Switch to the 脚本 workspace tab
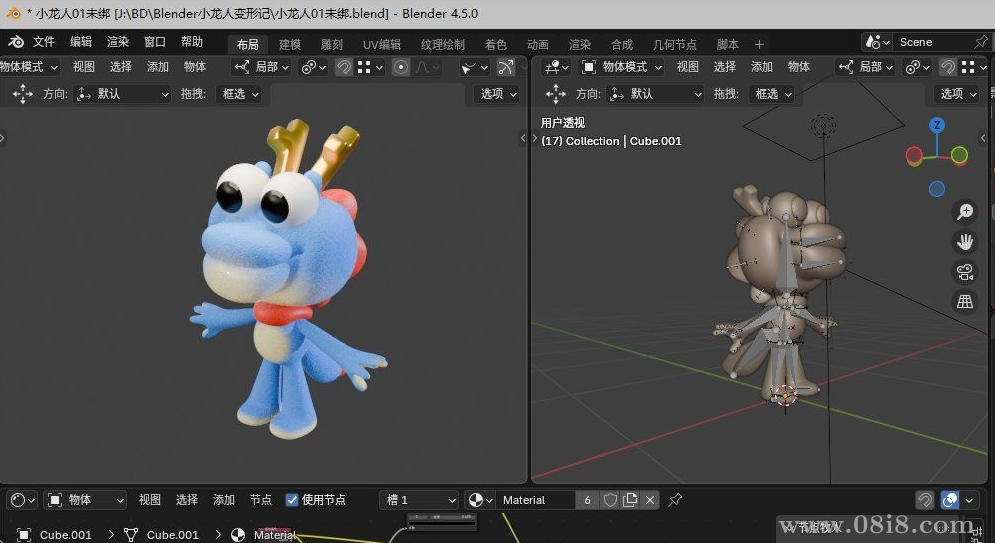The height and width of the screenshot is (543, 995). pyautogui.click(x=727, y=44)
